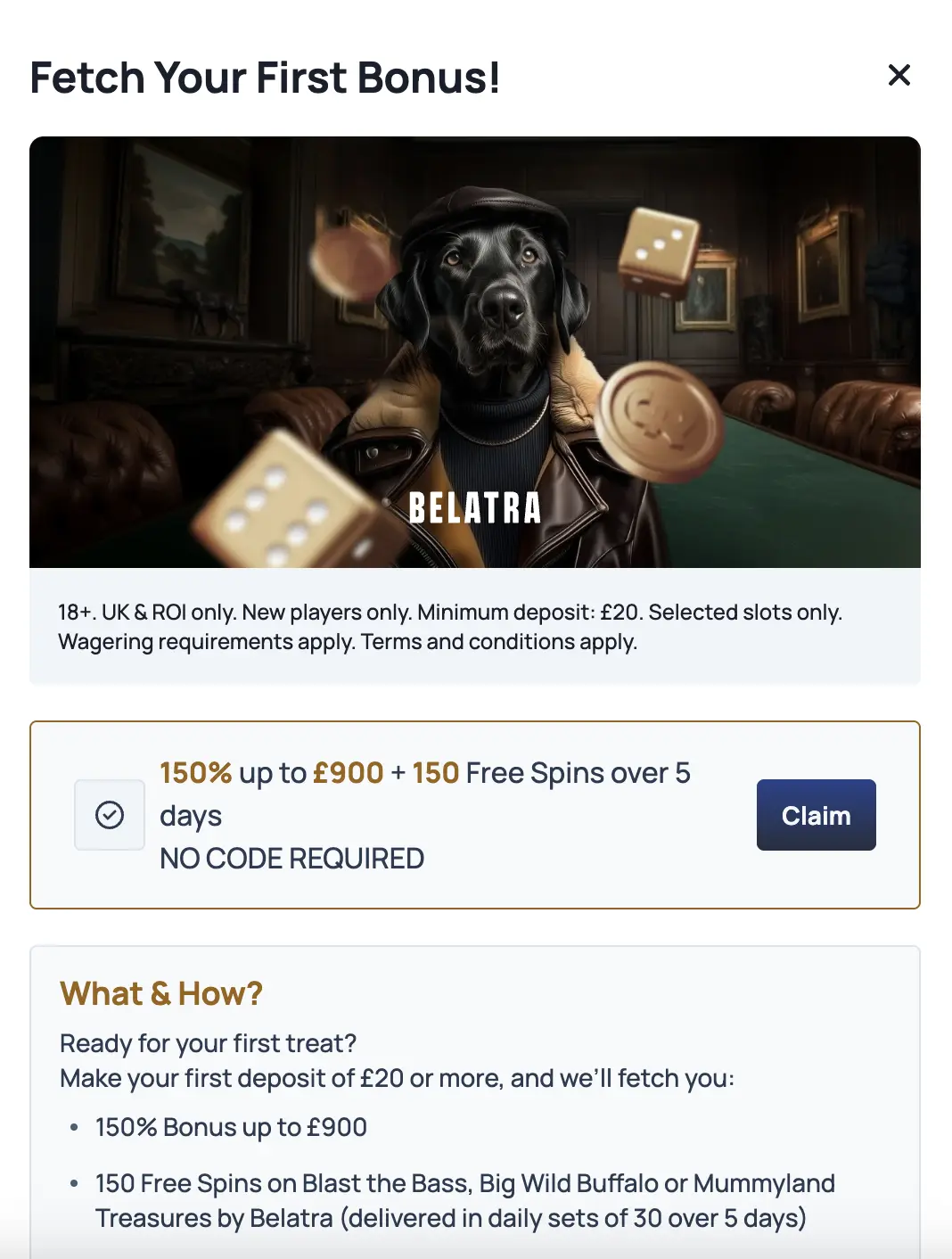Click the NO CODE REQUIRED label

tap(291, 859)
